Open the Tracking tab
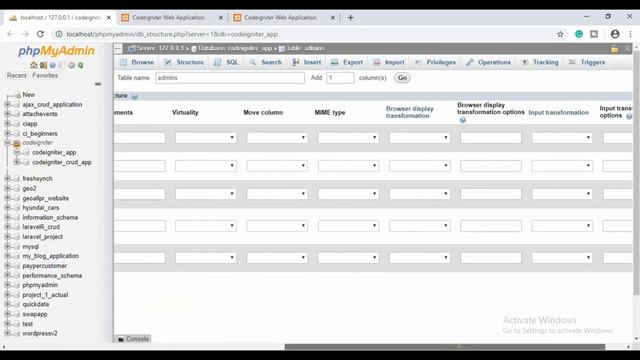This screenshot has width=640, height=360. tap(540, 62)
